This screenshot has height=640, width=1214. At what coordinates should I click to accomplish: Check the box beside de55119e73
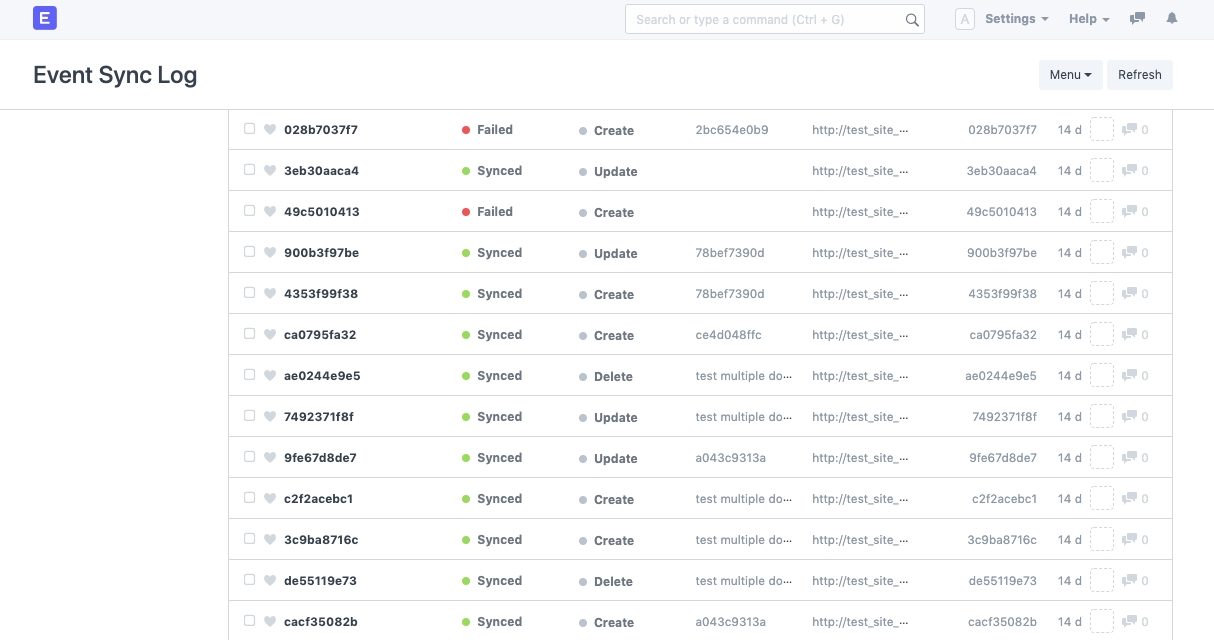[250, 580]
